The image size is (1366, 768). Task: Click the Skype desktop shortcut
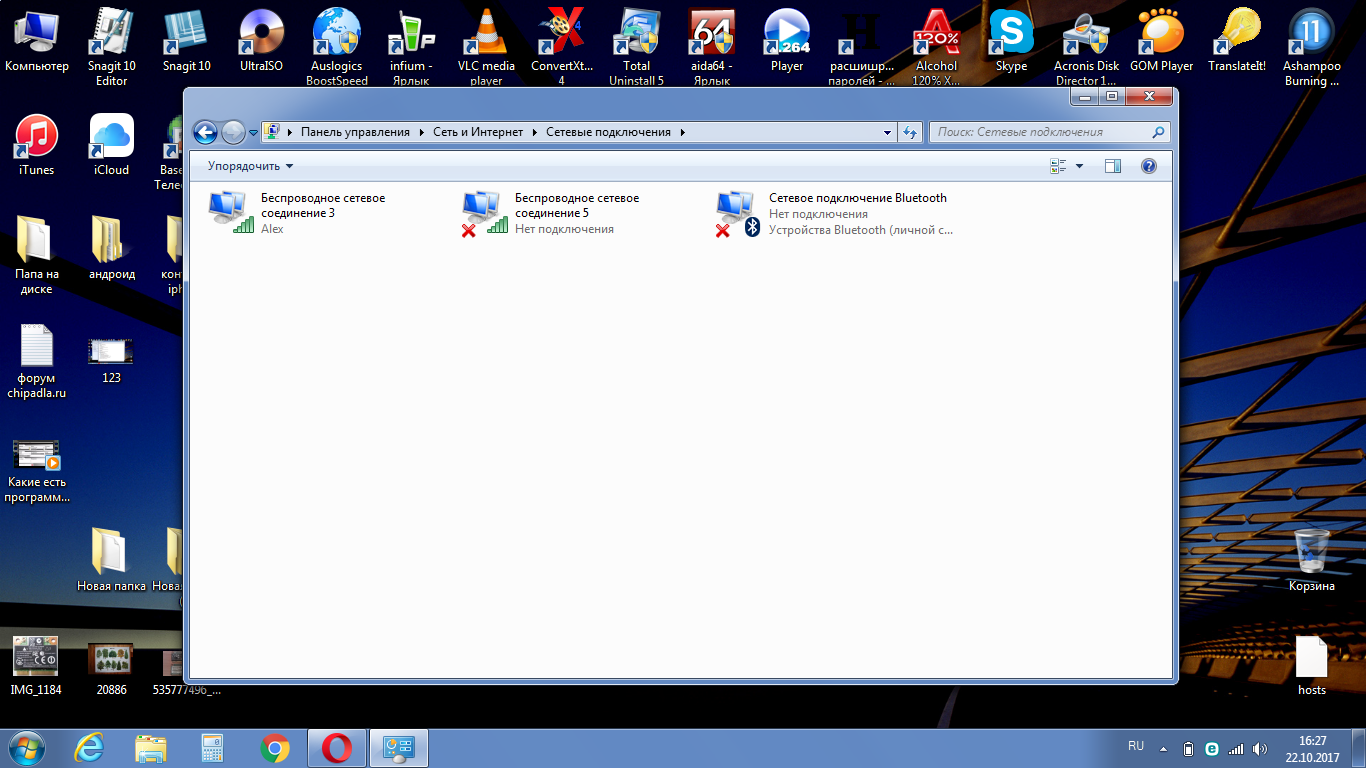(1012, 40)
